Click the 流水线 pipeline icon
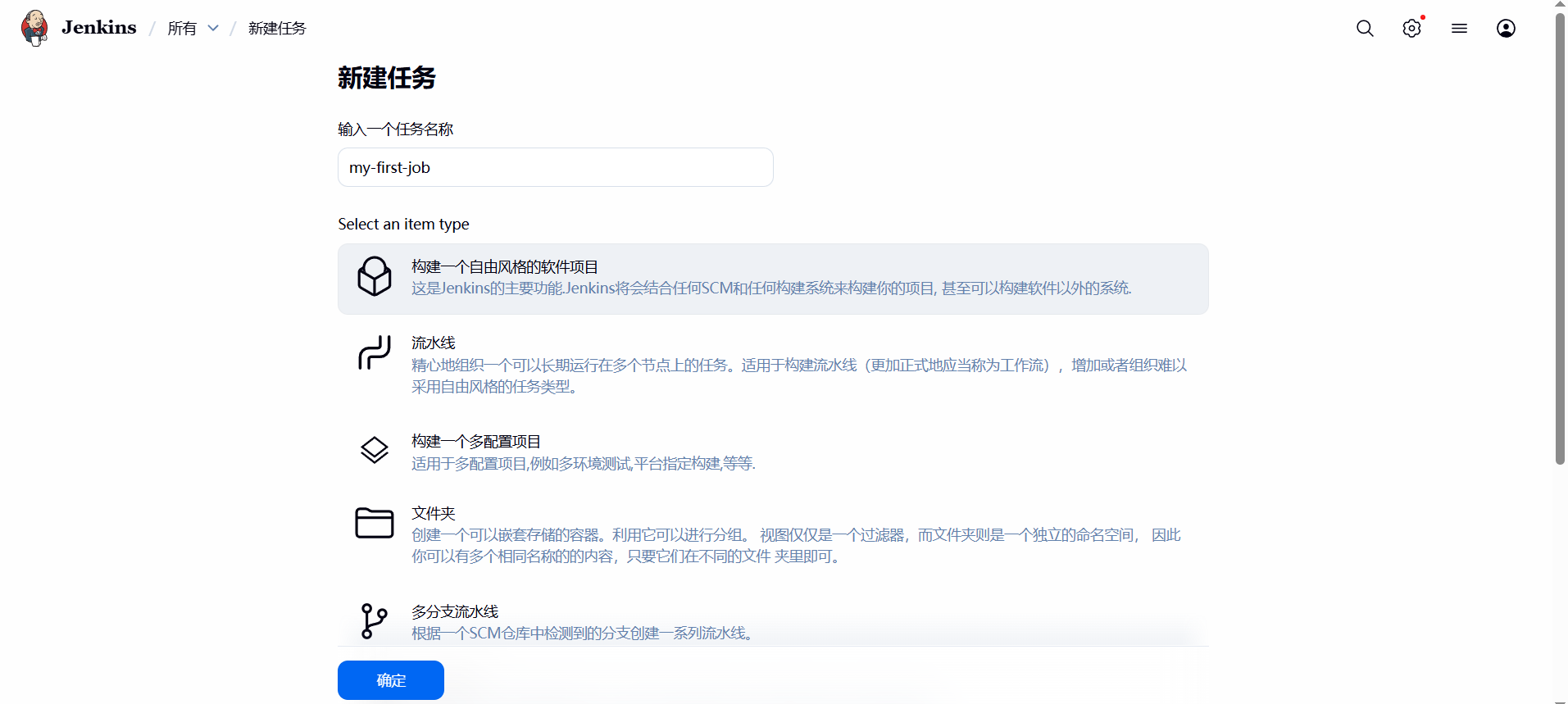Viewport: 1568px width, 704px height. (375, 353)
